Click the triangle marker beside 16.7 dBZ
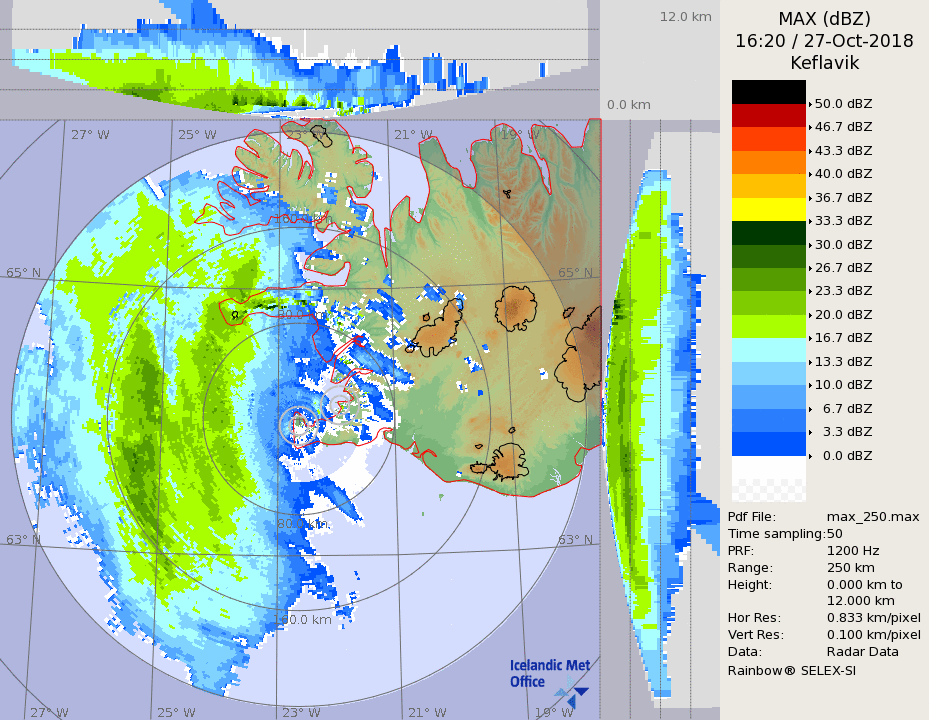Image resolution: width=929 pixels, height=720 pixels. 810,338
